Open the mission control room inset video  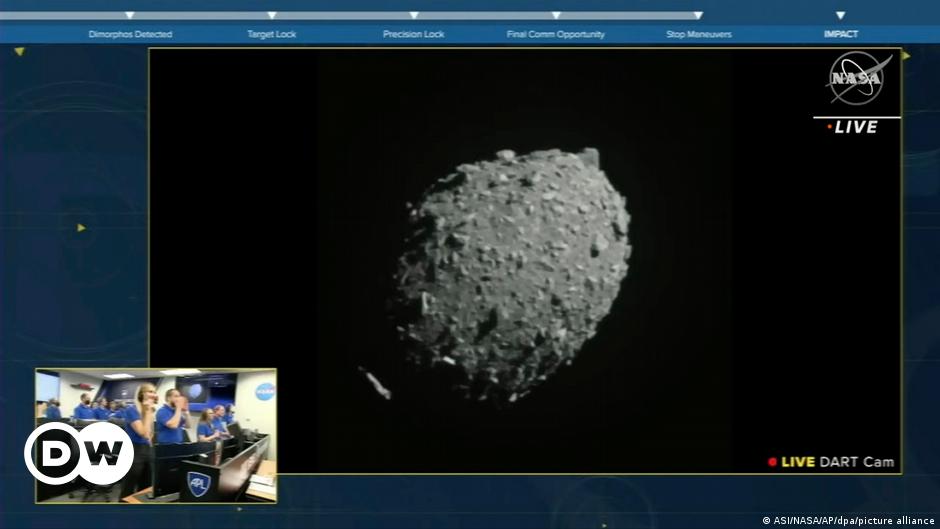pos(155,434)
